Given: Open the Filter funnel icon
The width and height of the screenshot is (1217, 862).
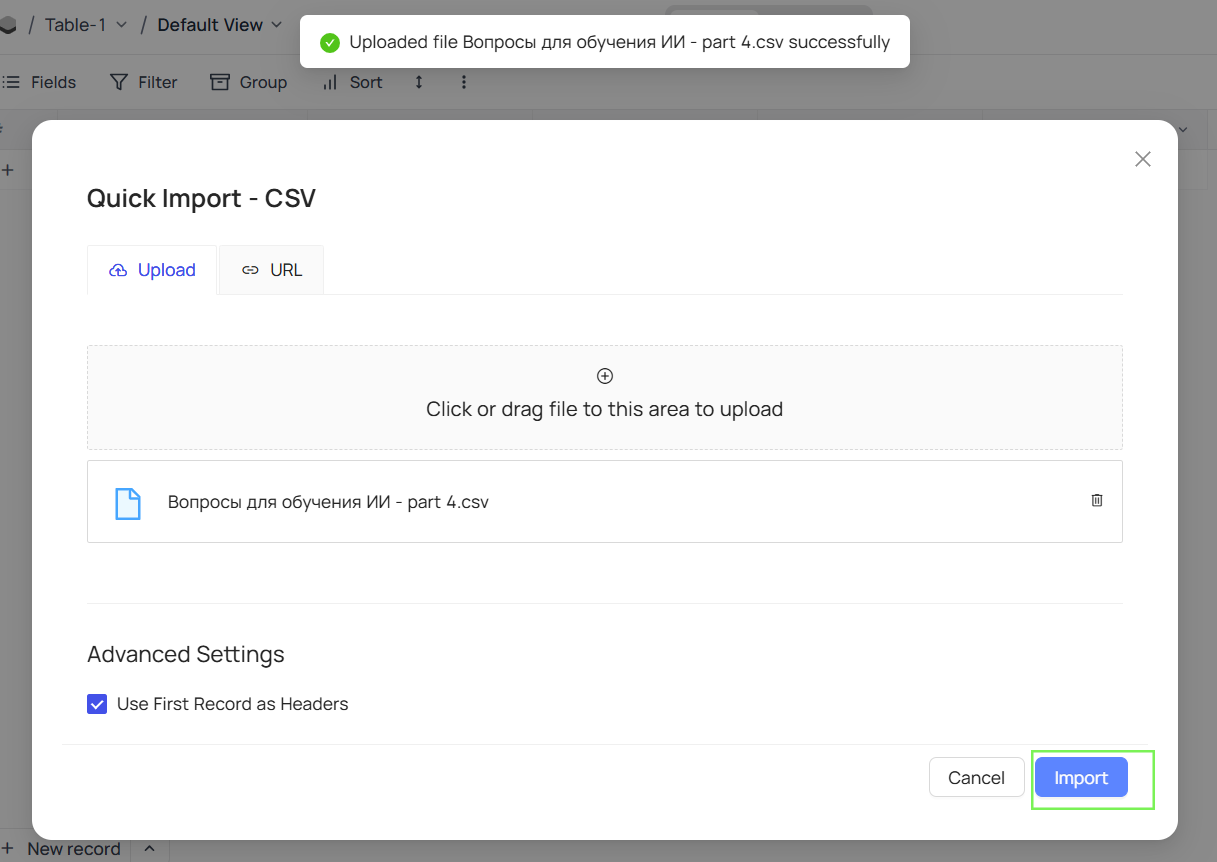Looking at the screenshot, I should pyautogui.click(x=119, y=82).
